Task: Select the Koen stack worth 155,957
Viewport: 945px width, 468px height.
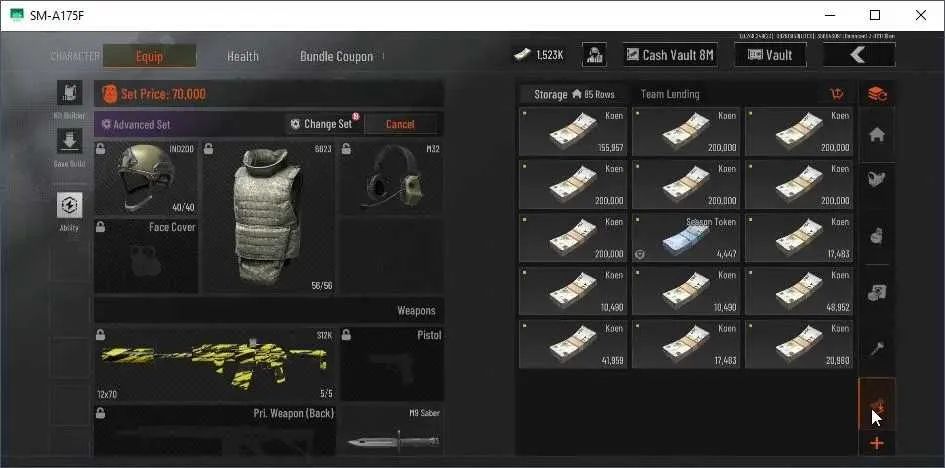Action: tap(573, 132)
